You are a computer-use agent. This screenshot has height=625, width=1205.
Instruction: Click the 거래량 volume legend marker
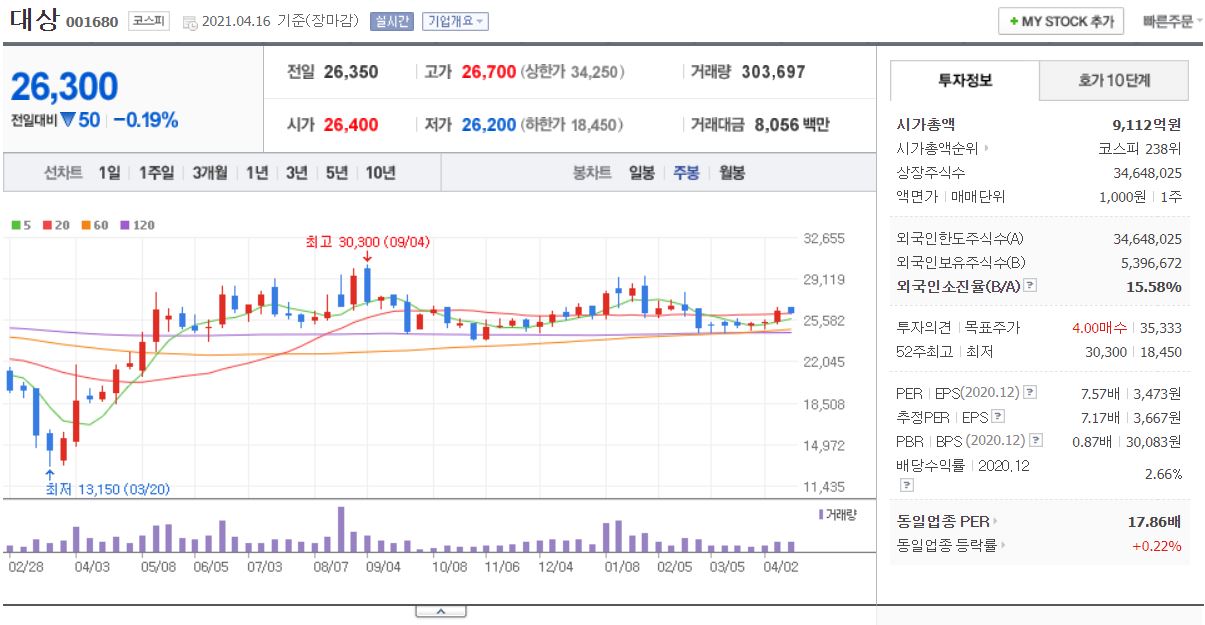(x=821, y=514)
